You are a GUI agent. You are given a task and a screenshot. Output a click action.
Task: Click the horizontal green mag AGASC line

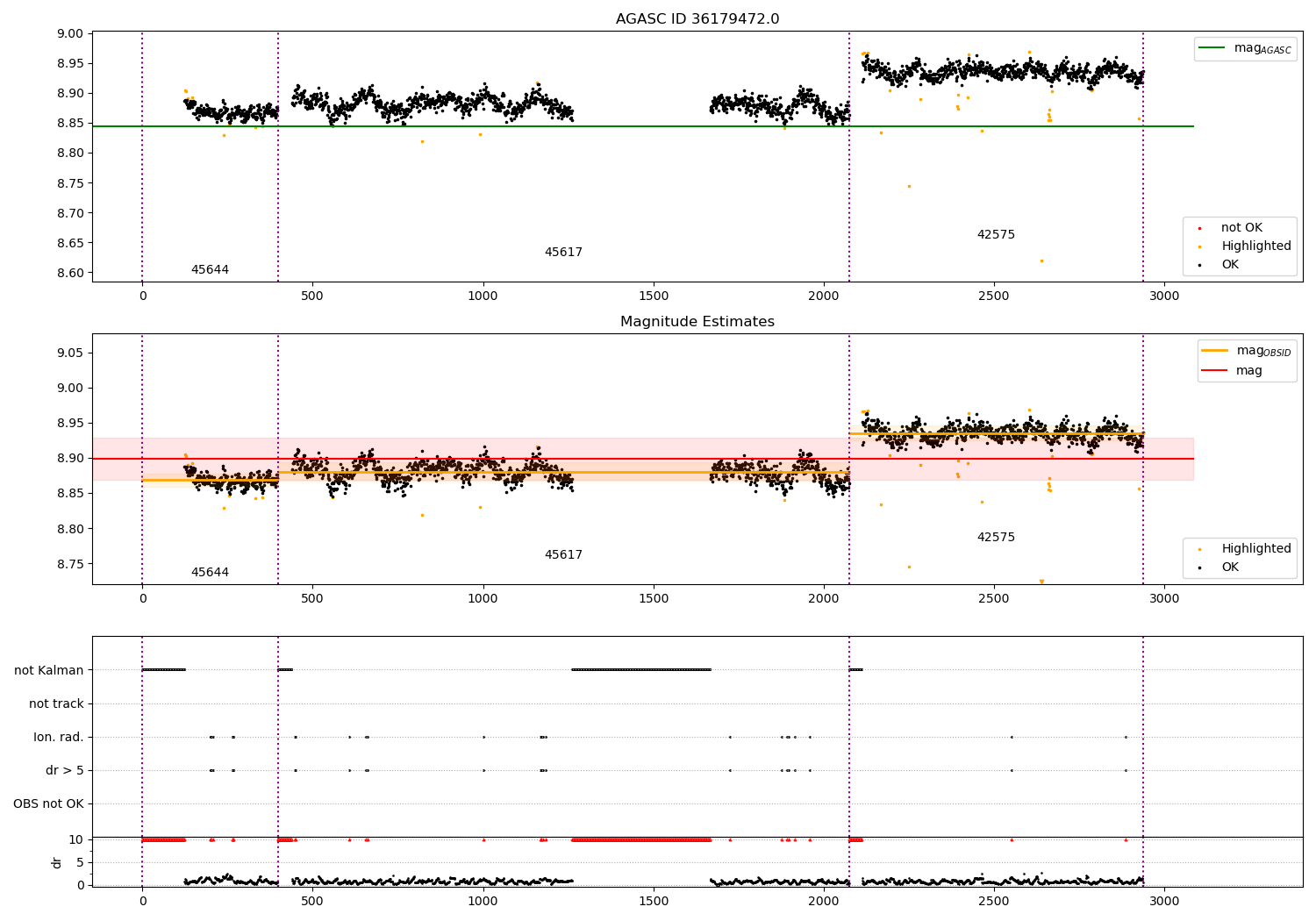[643, 126]
